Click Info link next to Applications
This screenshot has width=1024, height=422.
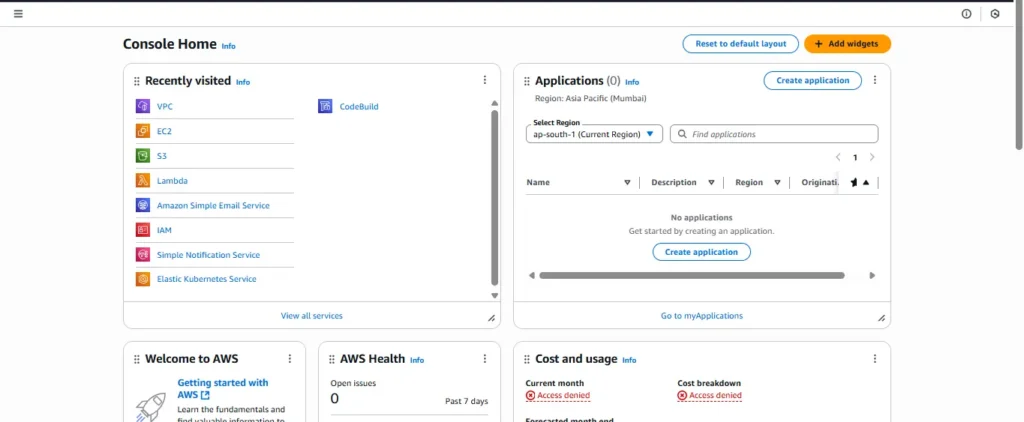tap(632, 82)
